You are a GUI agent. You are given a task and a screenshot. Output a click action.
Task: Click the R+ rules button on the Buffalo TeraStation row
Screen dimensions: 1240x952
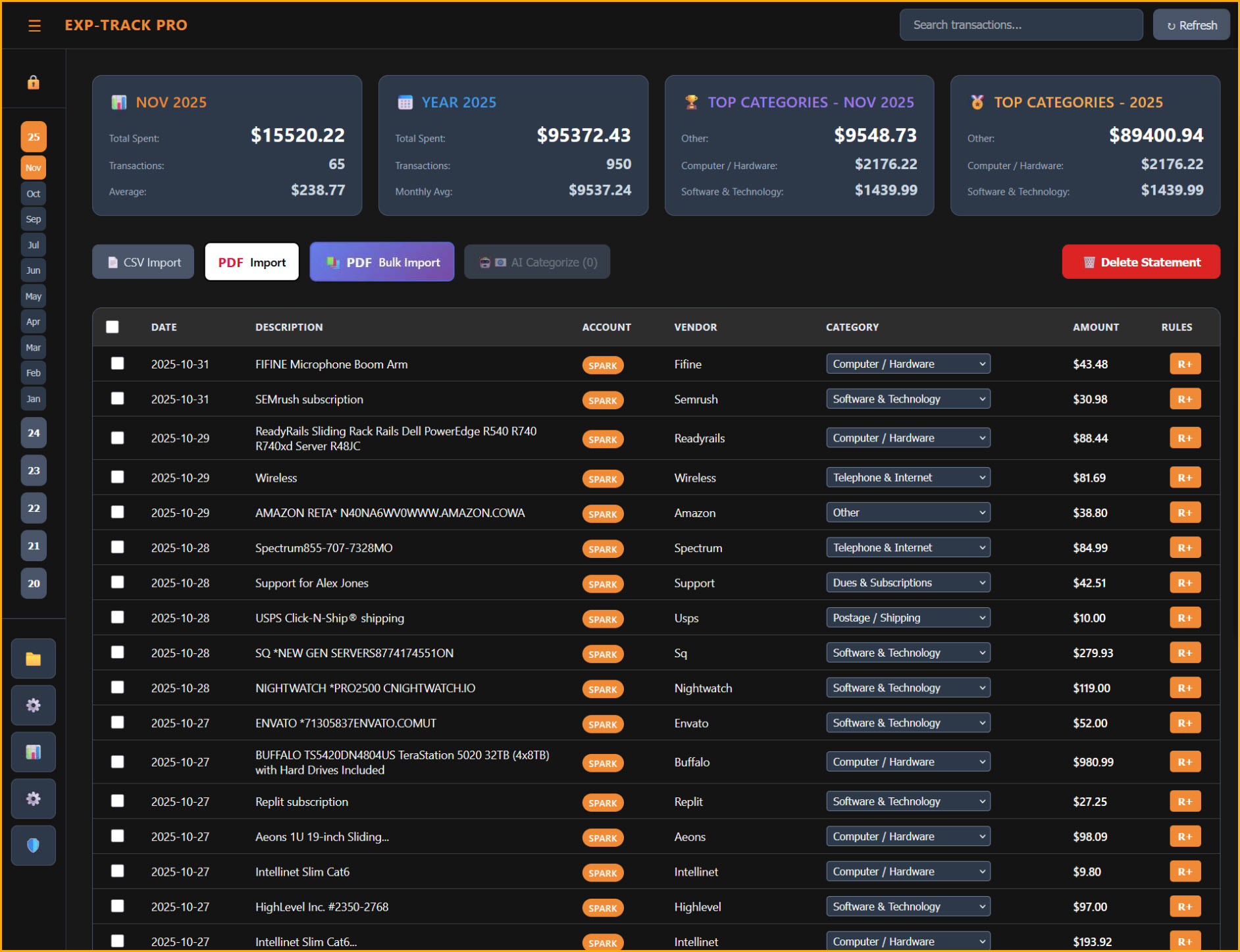tap(1185, 762)
